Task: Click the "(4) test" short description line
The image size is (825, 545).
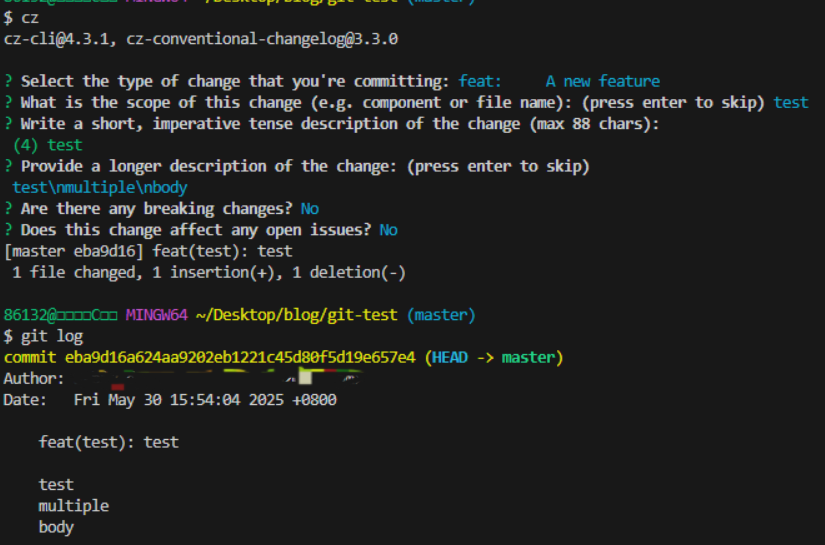Action: (48, 145)
